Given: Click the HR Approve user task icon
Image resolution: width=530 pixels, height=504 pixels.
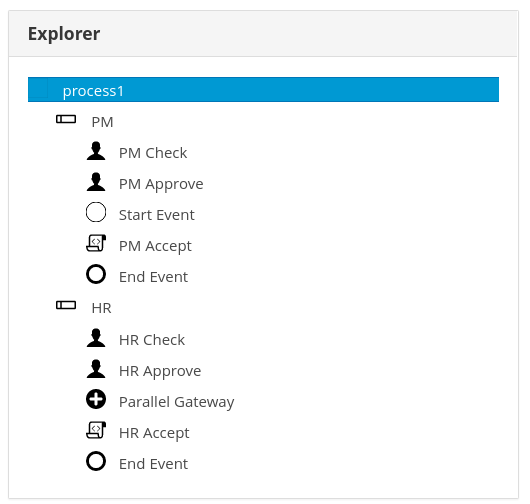Looking at the screenshot, I should click(x=96, y=369).
